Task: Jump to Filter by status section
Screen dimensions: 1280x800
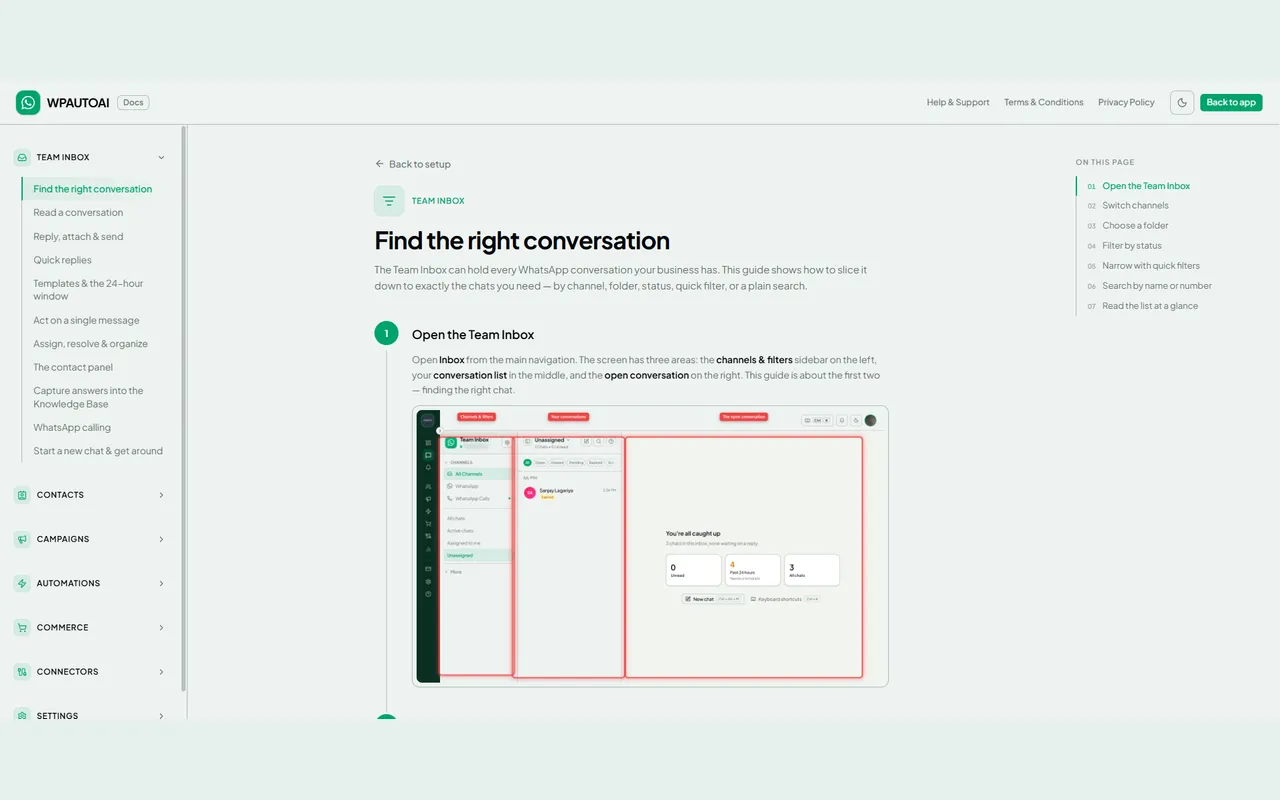Action: click(1132, 245)
